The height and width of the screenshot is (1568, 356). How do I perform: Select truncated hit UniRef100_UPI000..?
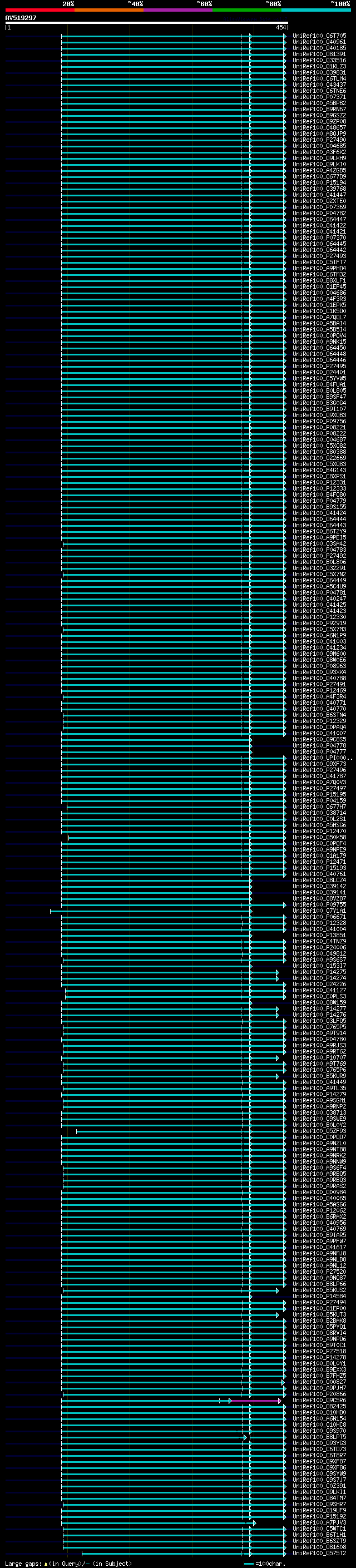click(x=323, y=758)
